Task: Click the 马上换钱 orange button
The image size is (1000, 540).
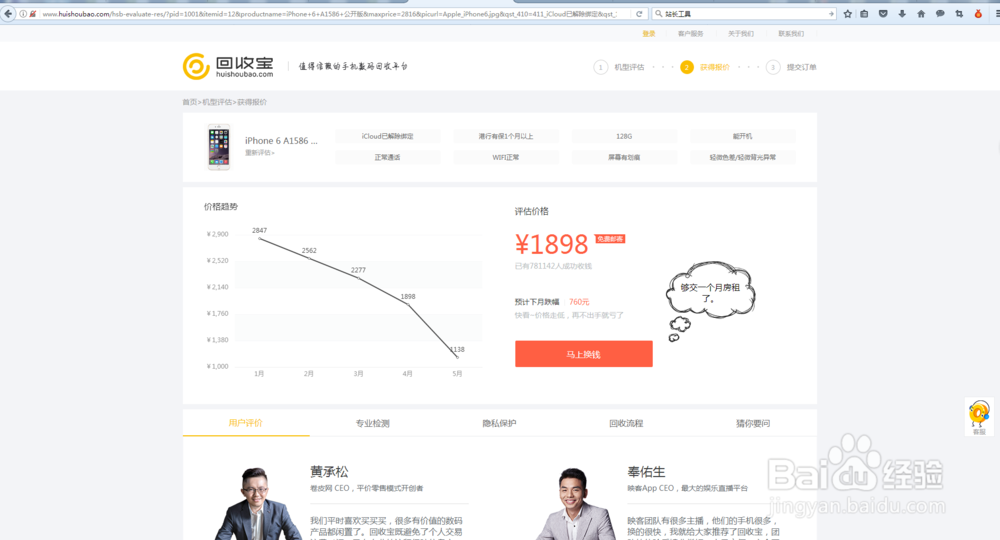Action: click(584, 354)
